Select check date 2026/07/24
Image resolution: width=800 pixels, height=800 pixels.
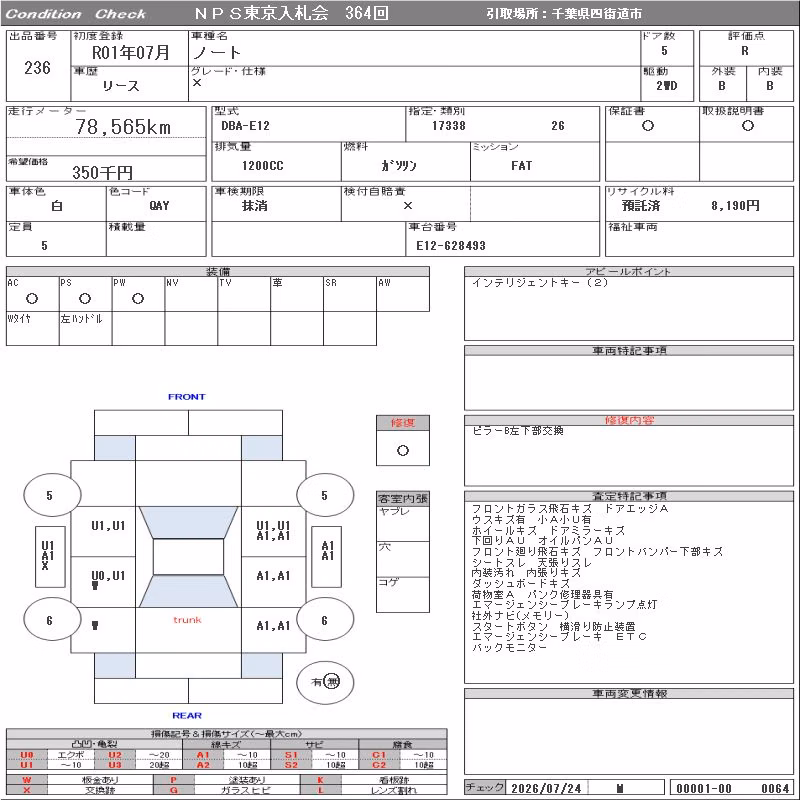(546, 788)
